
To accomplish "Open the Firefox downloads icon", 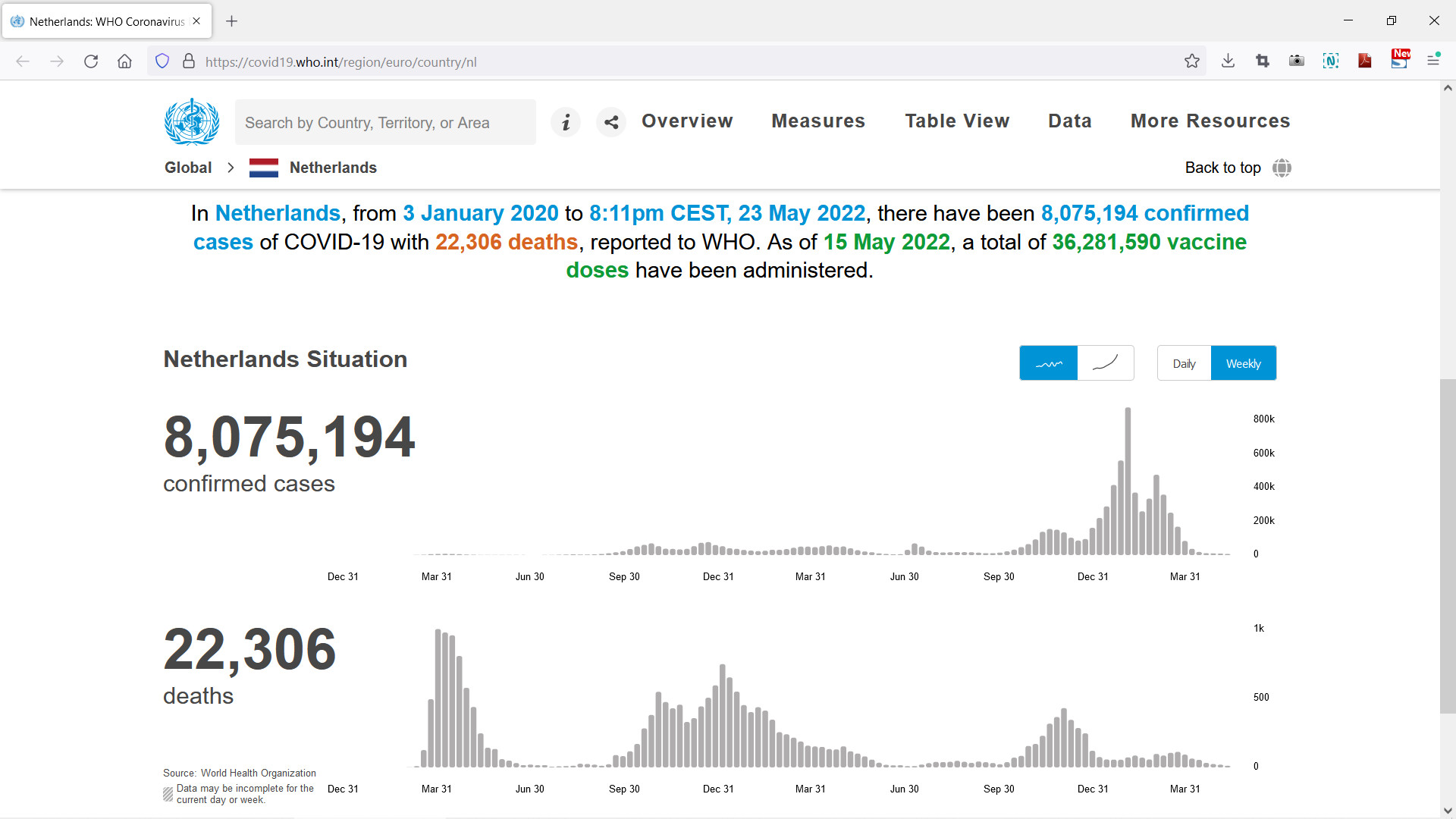I will (1228, 61).
